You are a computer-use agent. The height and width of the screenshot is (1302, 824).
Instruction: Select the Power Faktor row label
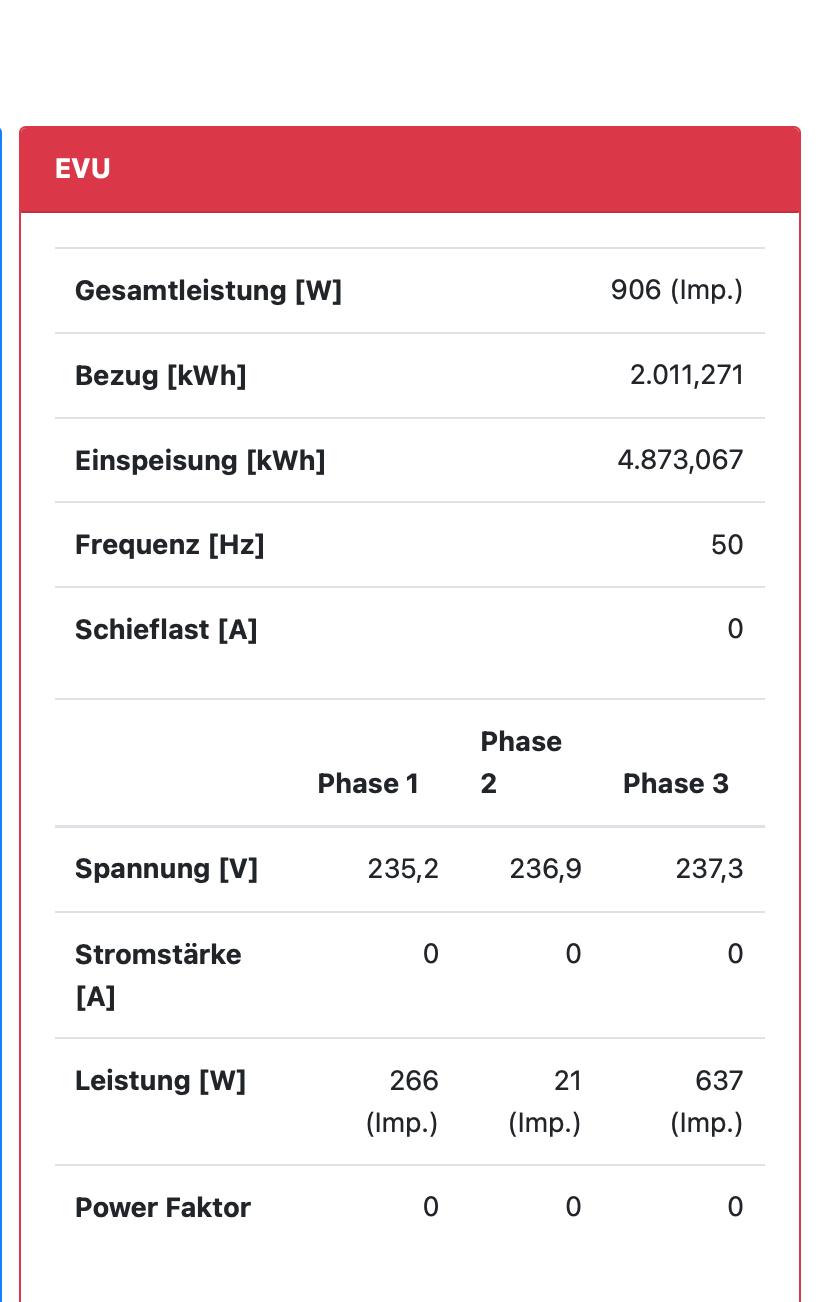pos(163,1208)
